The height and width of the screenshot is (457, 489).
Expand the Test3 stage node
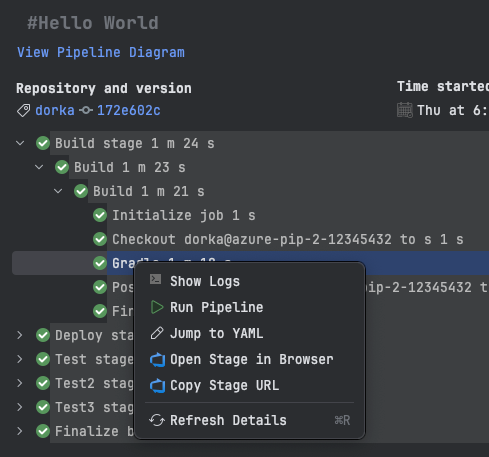pyautogui.click(x=20, y=407)
